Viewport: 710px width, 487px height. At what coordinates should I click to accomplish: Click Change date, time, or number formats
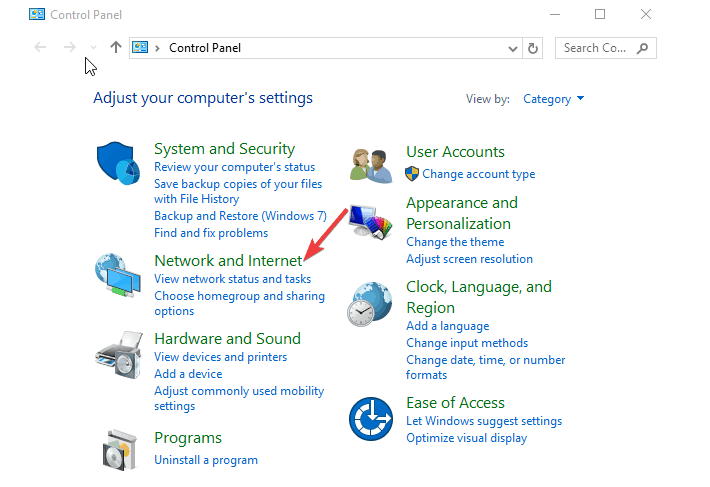pos(486,367)
